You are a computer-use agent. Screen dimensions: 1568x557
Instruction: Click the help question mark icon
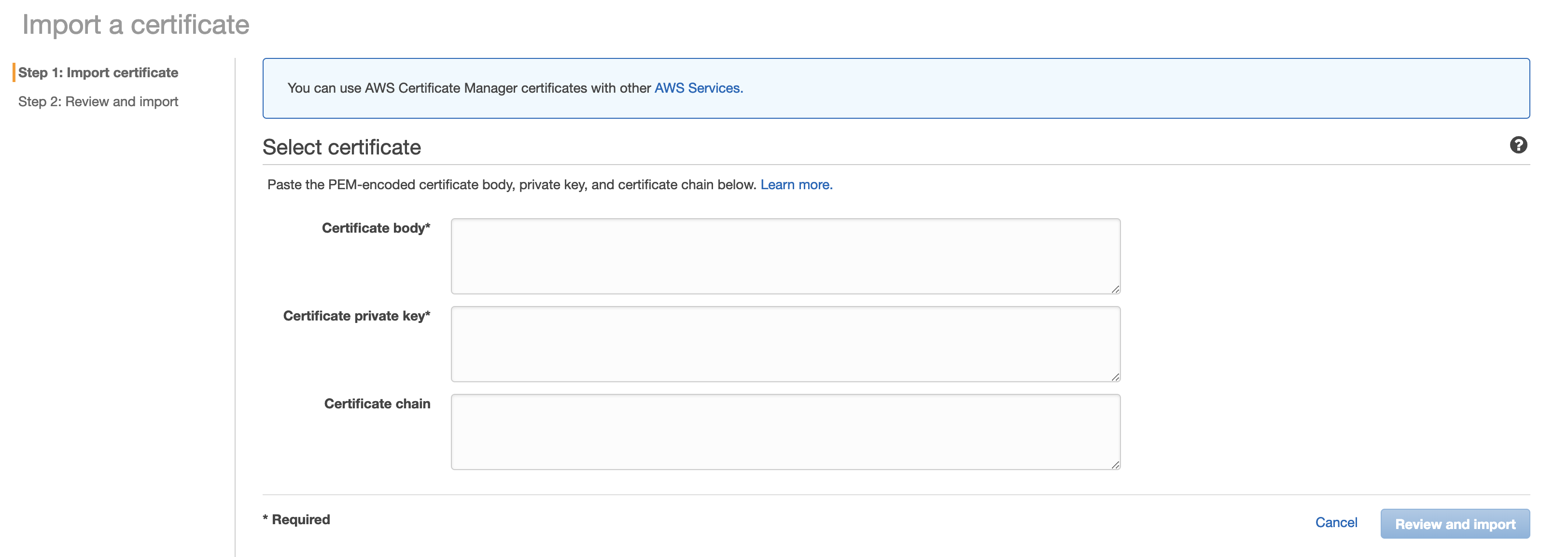coord(1518,145)
